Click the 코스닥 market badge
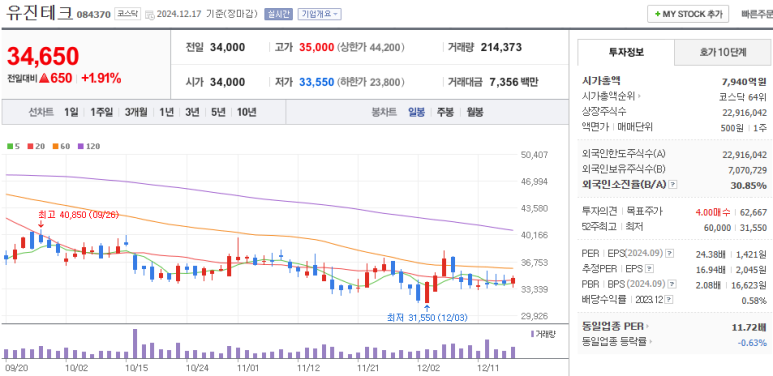Viewport: 773px width, 376px height. pyautogui.click(x=127, y=14)
